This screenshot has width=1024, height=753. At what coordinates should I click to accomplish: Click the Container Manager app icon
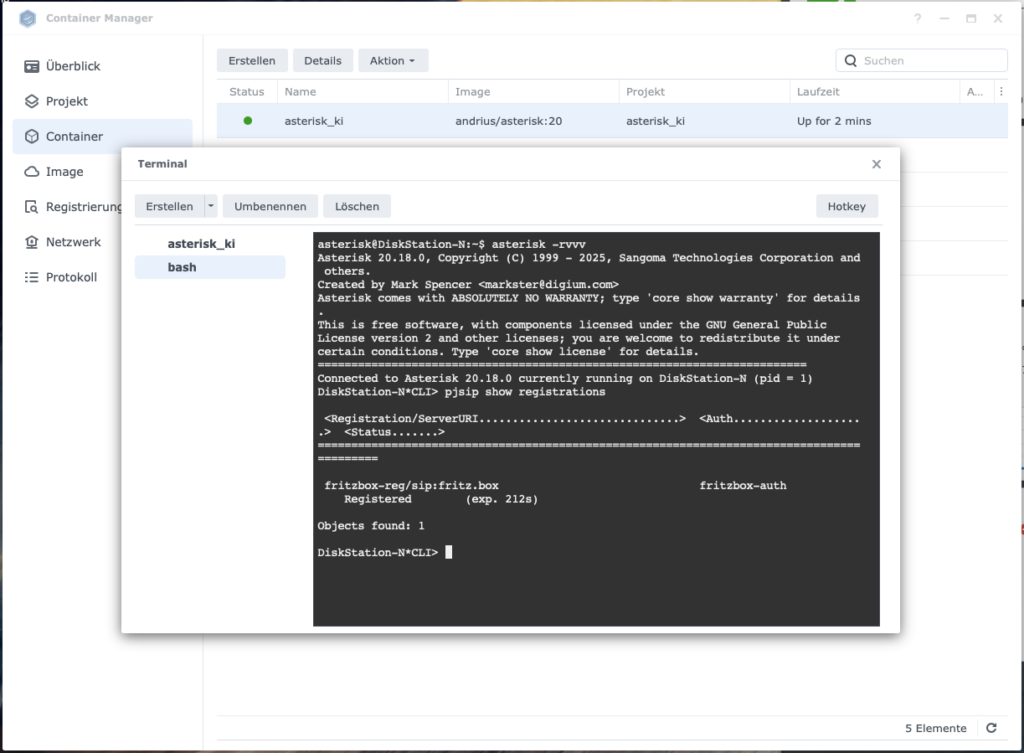click(28, 18)
